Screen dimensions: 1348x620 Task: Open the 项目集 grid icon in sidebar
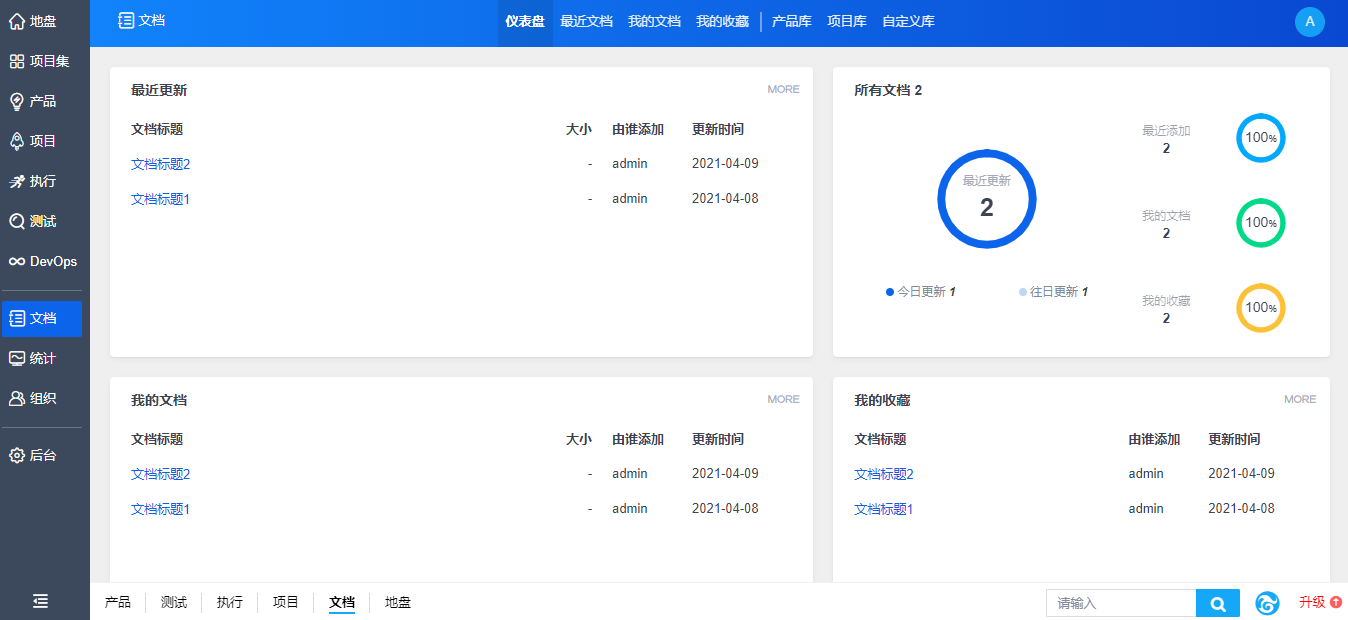click(17, 61)
